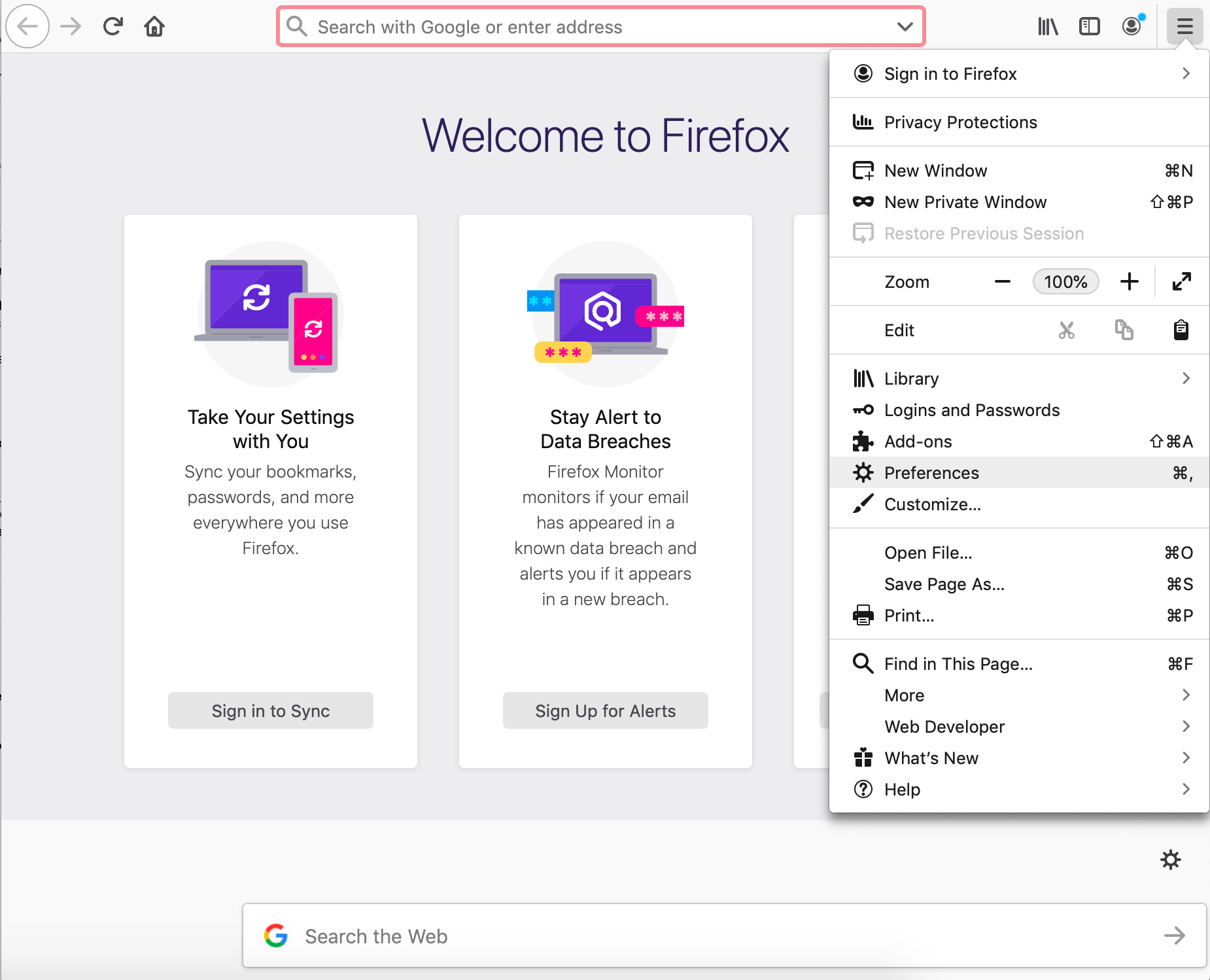Reset zoom via 100% button
Screen dimensions: 1210x980
pos(1066,282)
